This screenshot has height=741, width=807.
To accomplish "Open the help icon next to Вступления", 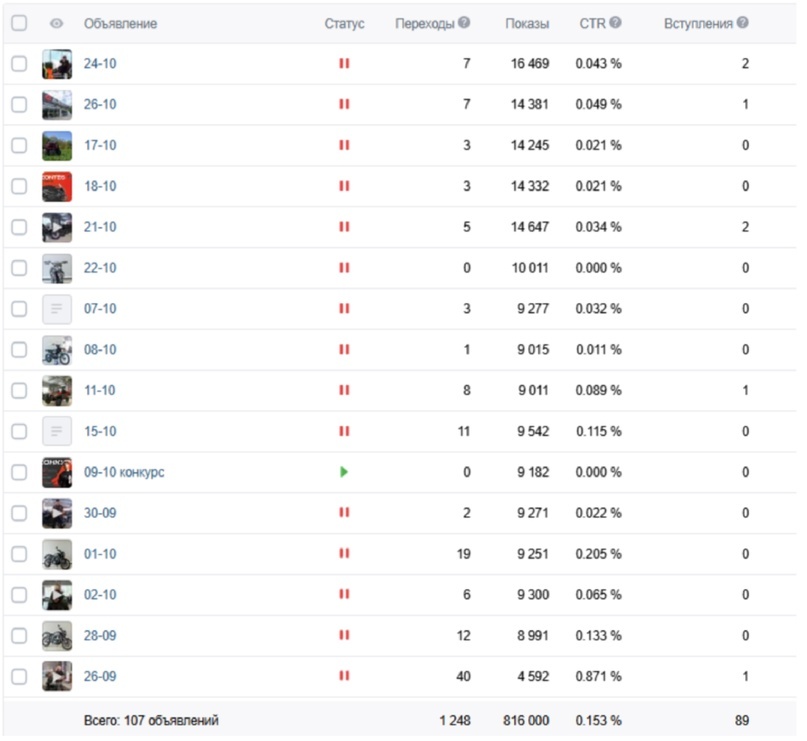I will click(x=742, y=23).
